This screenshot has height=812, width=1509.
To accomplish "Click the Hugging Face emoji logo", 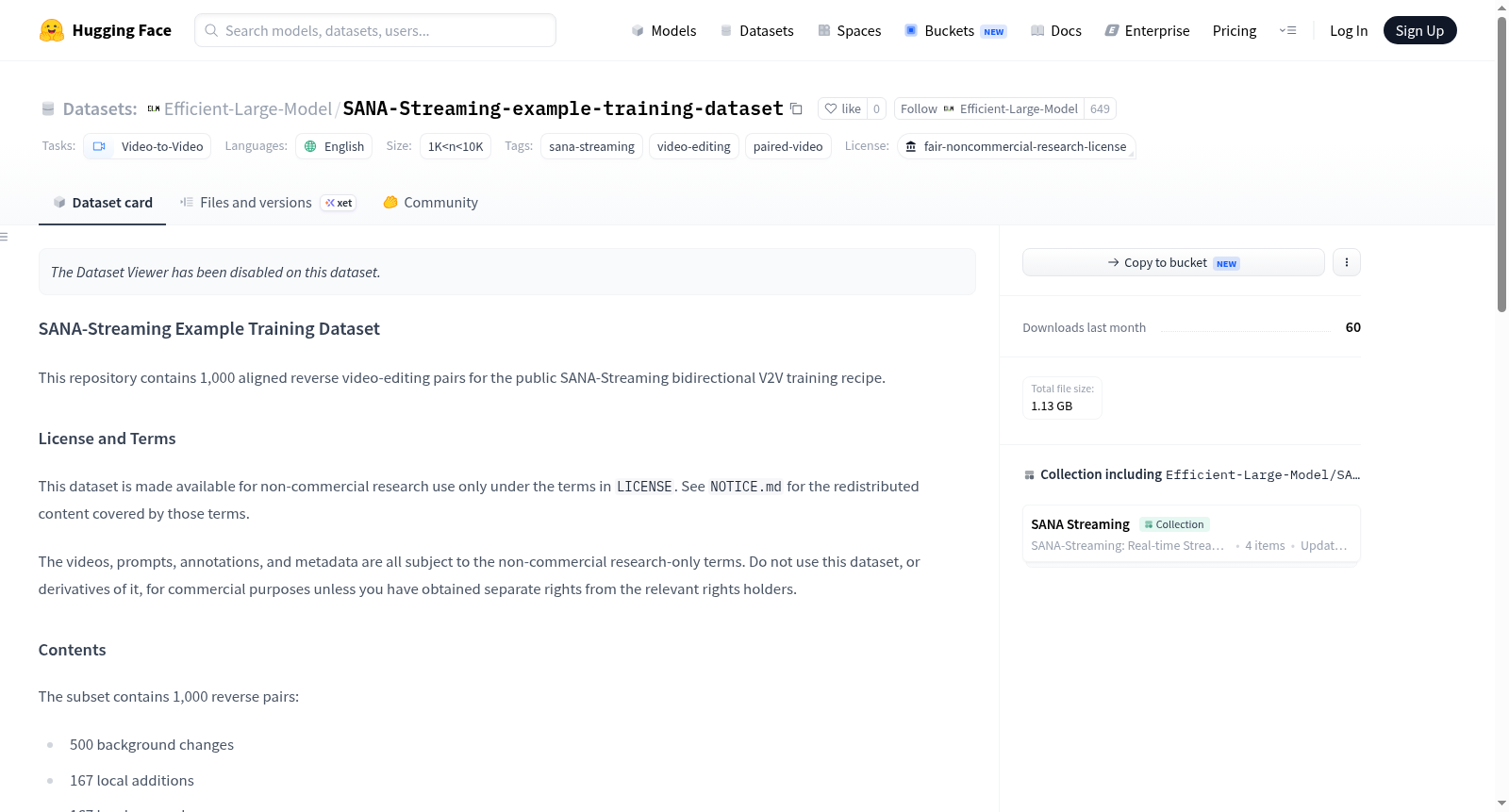I will [x=52, y=30].
